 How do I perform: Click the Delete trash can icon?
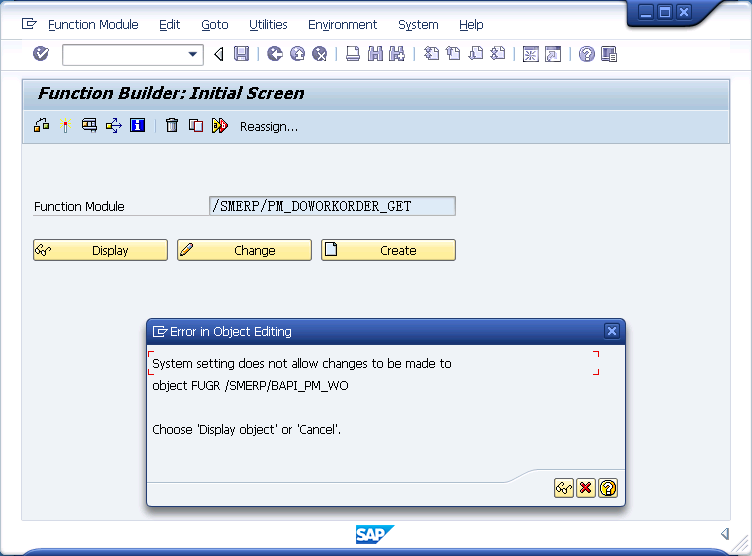coord(172,126)
